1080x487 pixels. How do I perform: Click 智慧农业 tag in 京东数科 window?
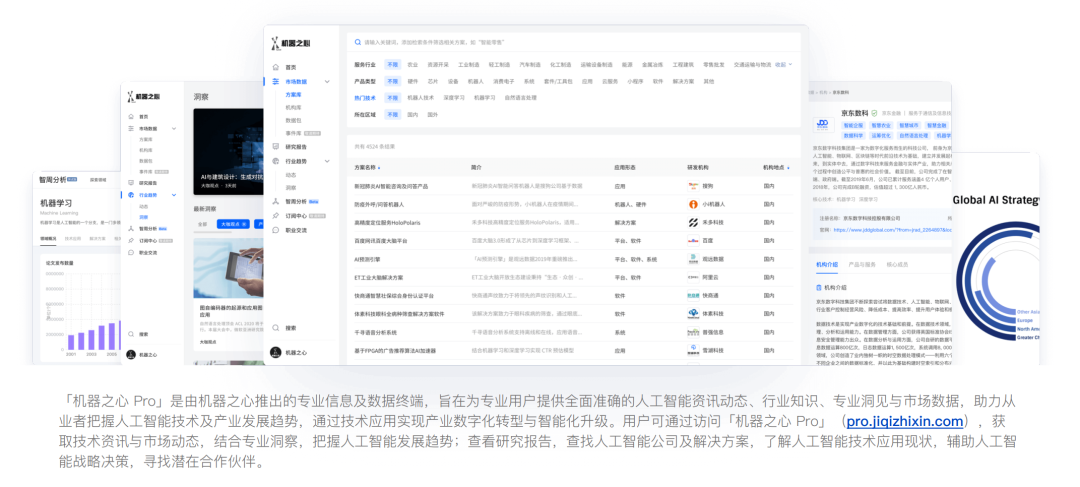point(880,126)
